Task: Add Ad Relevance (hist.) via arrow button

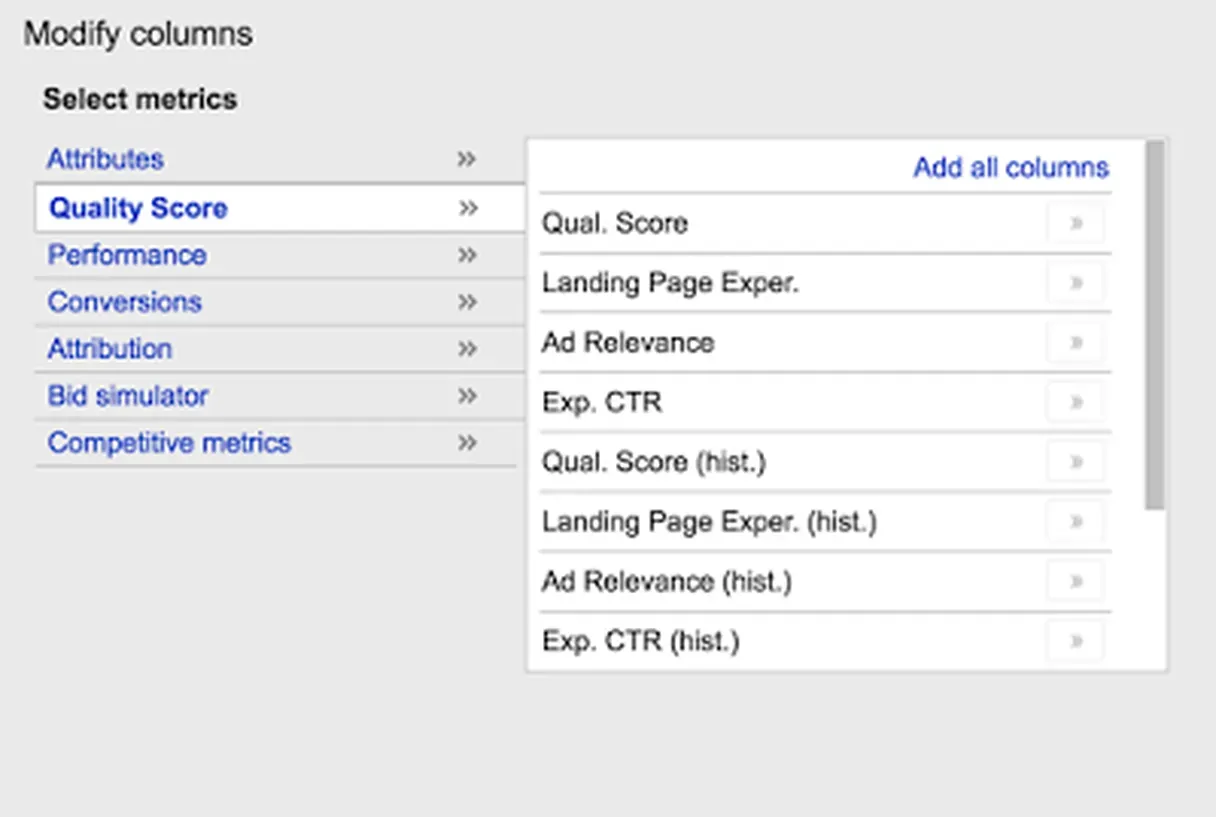Action: [1076, 581]
